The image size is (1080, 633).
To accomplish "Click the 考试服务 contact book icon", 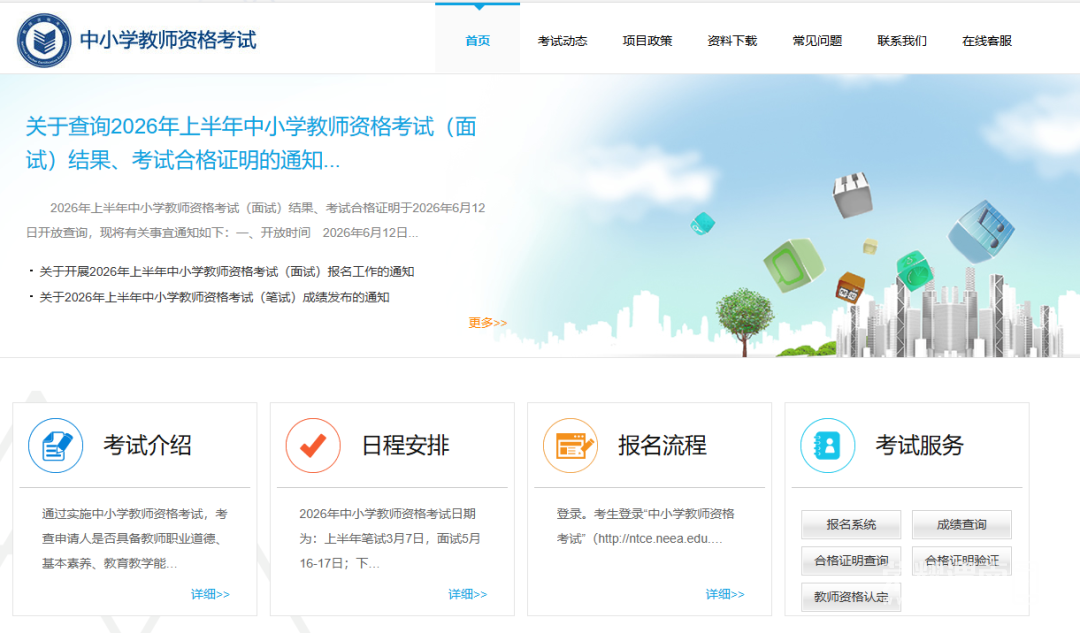I will coord(828,446).
